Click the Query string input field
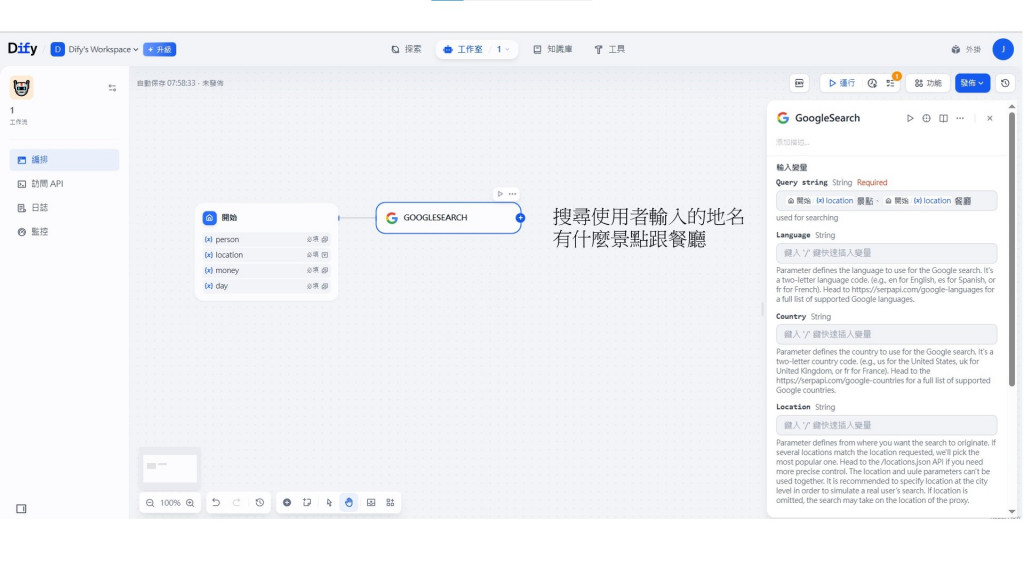This screenshot has width=1024, height=576. [886, 200]
